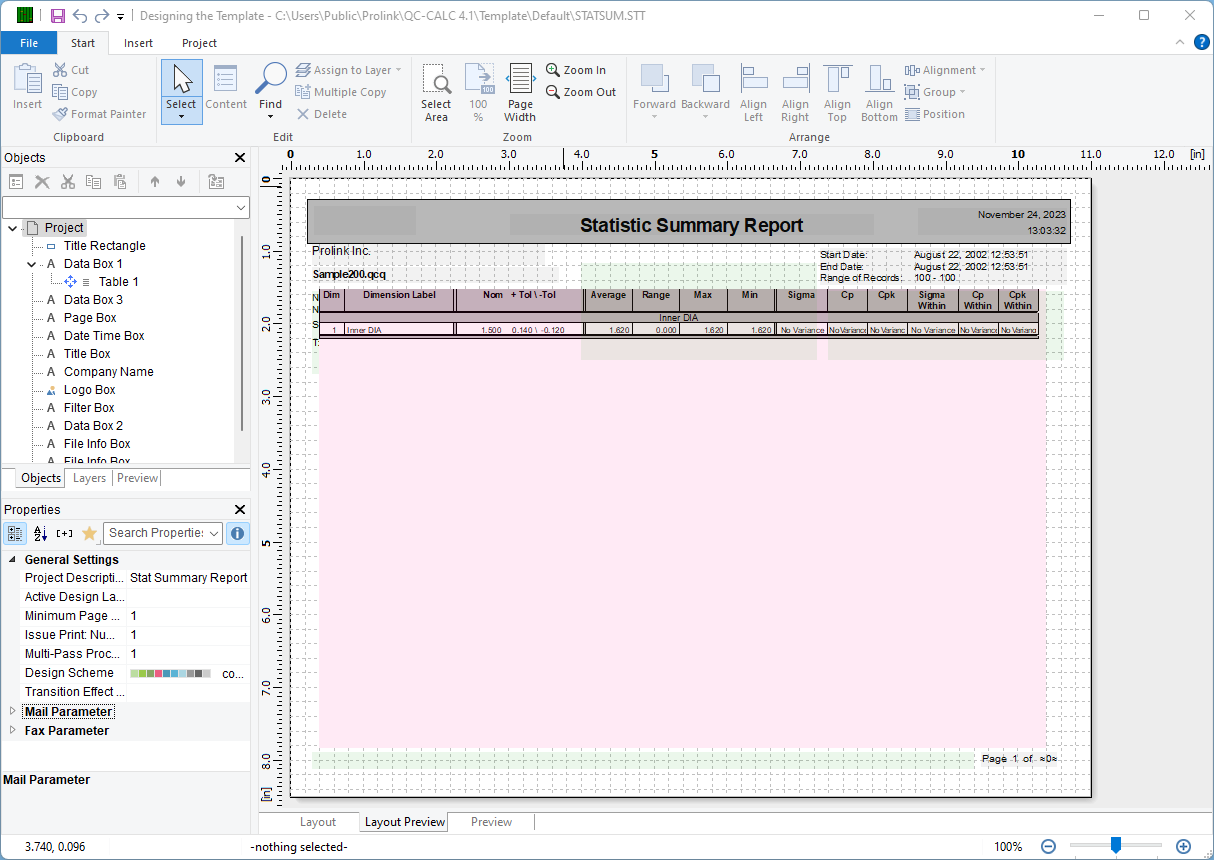Click Multiple Copy in Edit group
Viewport: 1214px width, 860px height.
click(x=341, y=92)
